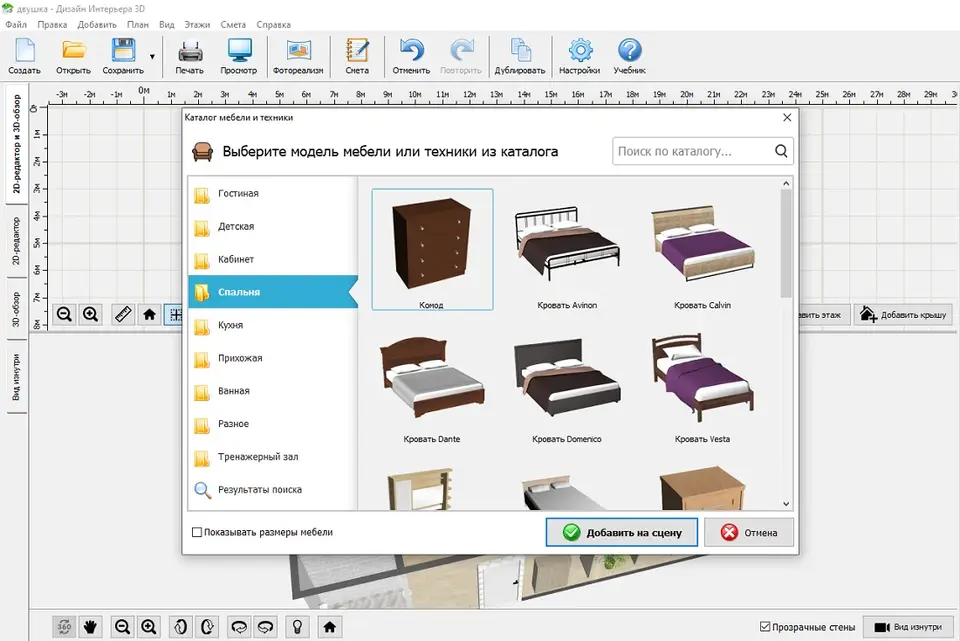
Task: Click the 360 view icon in bottom toolbar
Action: tap(64, 627)
